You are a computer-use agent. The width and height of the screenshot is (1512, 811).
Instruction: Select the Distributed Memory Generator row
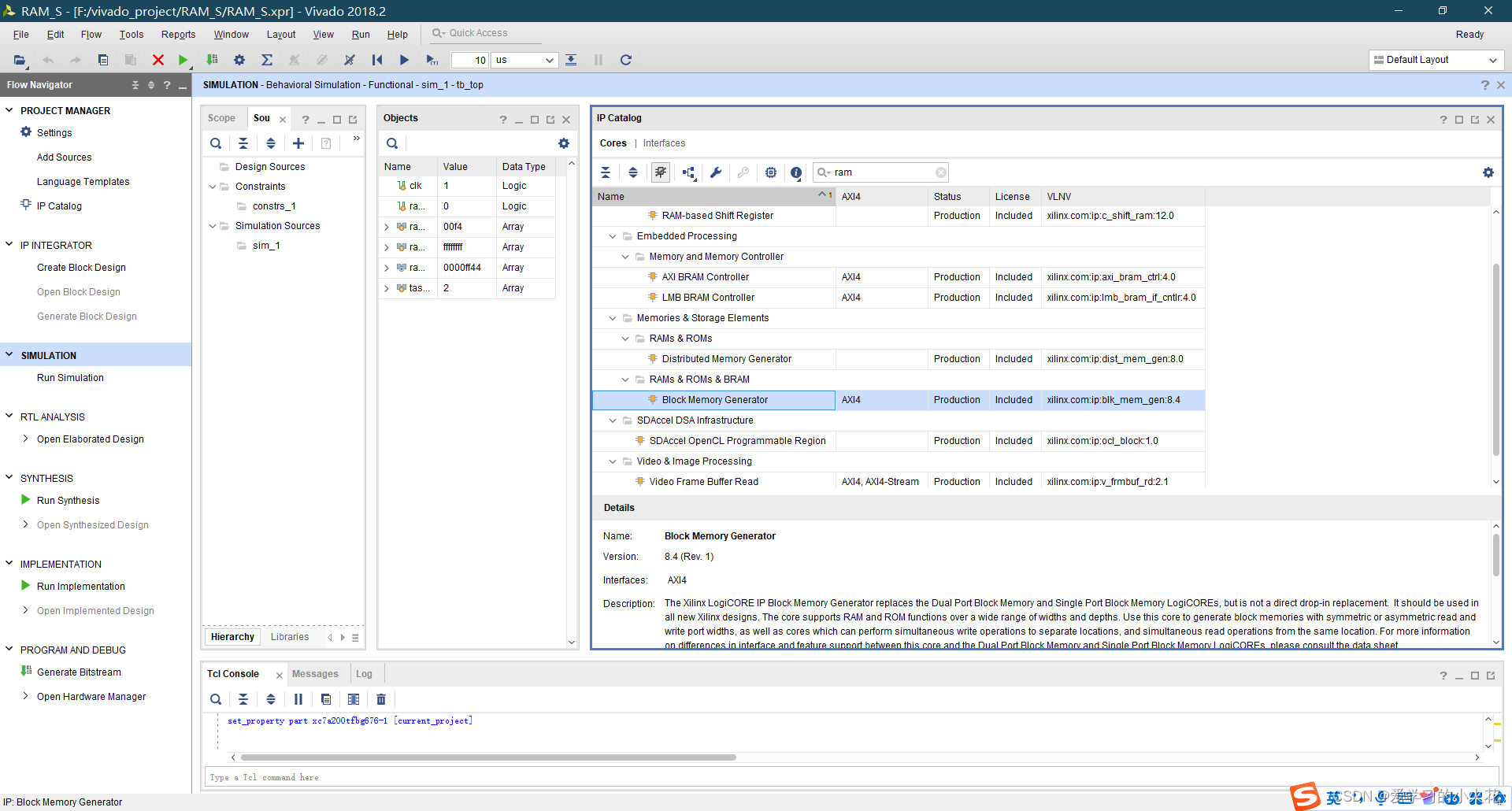[x=898, y=359]
